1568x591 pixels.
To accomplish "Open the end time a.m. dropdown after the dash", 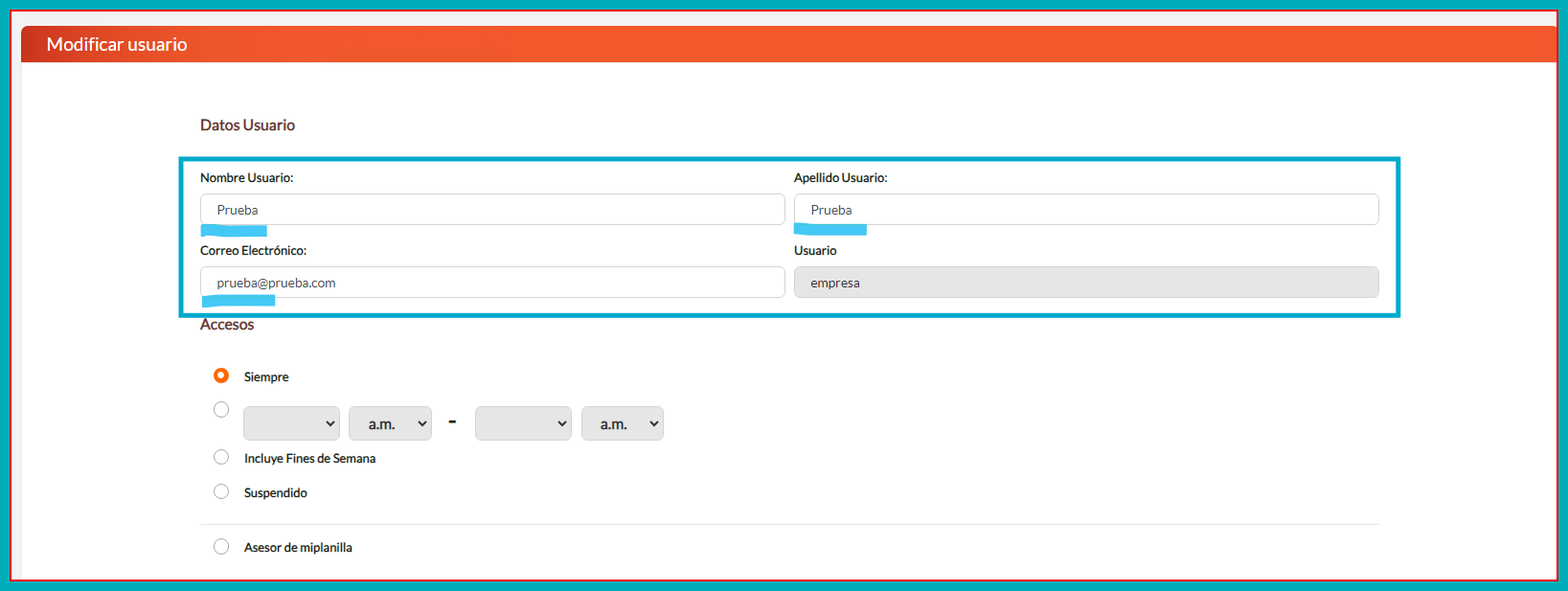I will [x=623, y=423].
